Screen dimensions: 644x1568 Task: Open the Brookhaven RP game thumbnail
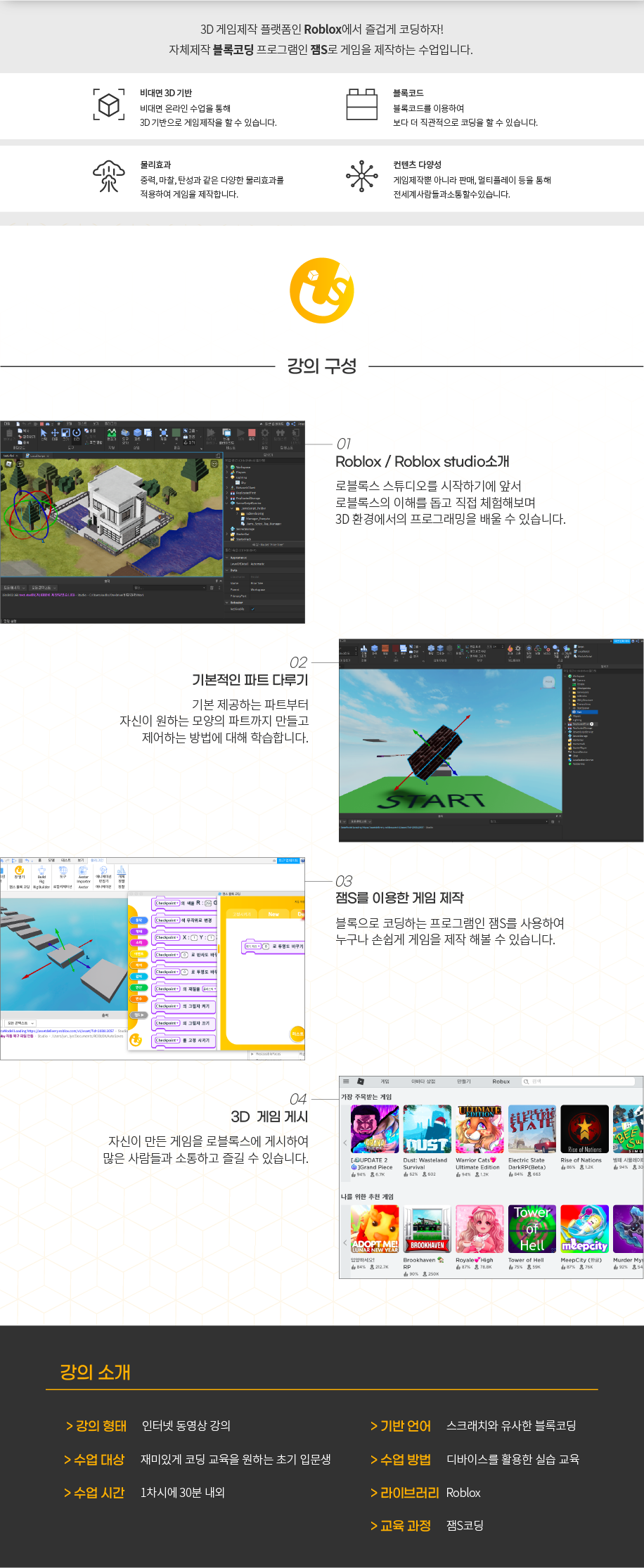tap(427, 1229)
